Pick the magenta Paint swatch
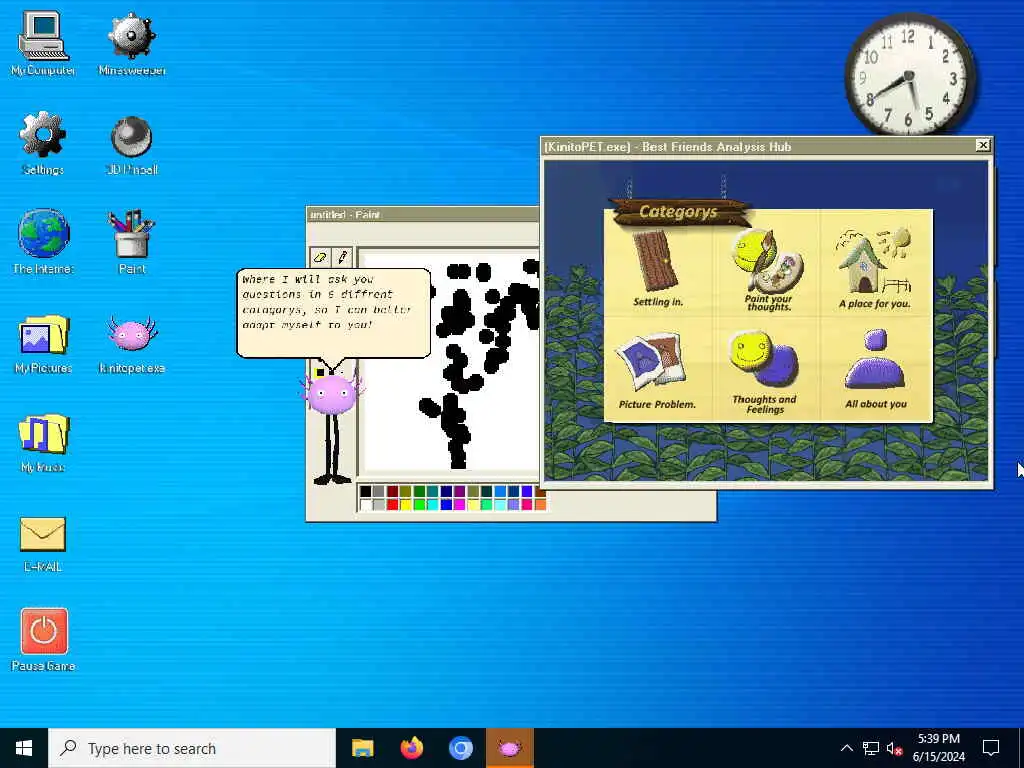The image size is (1024, 768). pyautogui.click(x=460, y=505)
